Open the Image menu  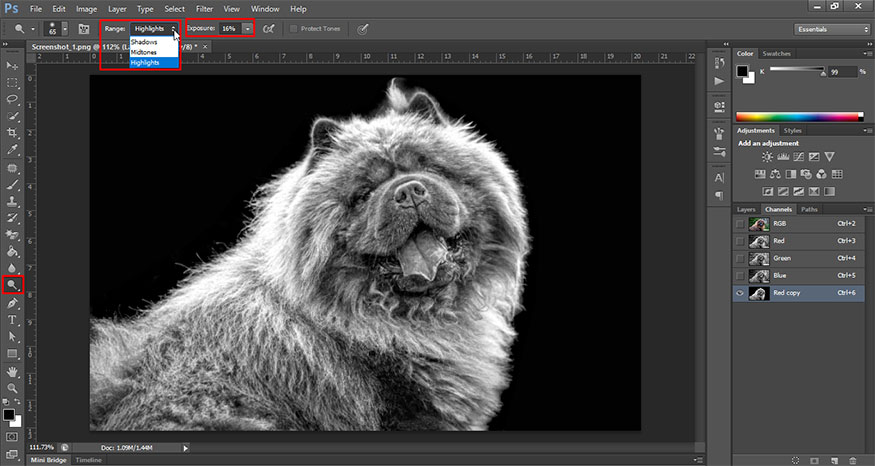coord(86,9)
